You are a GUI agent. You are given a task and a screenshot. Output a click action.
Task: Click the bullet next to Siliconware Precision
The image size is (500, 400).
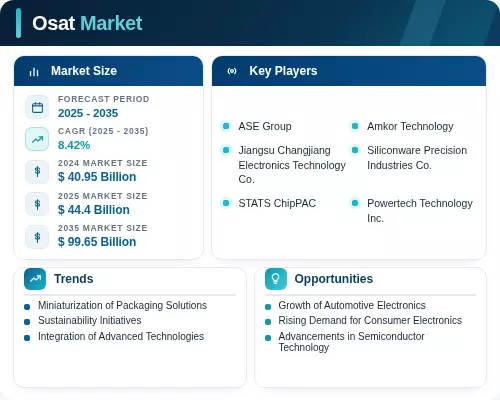355,150
